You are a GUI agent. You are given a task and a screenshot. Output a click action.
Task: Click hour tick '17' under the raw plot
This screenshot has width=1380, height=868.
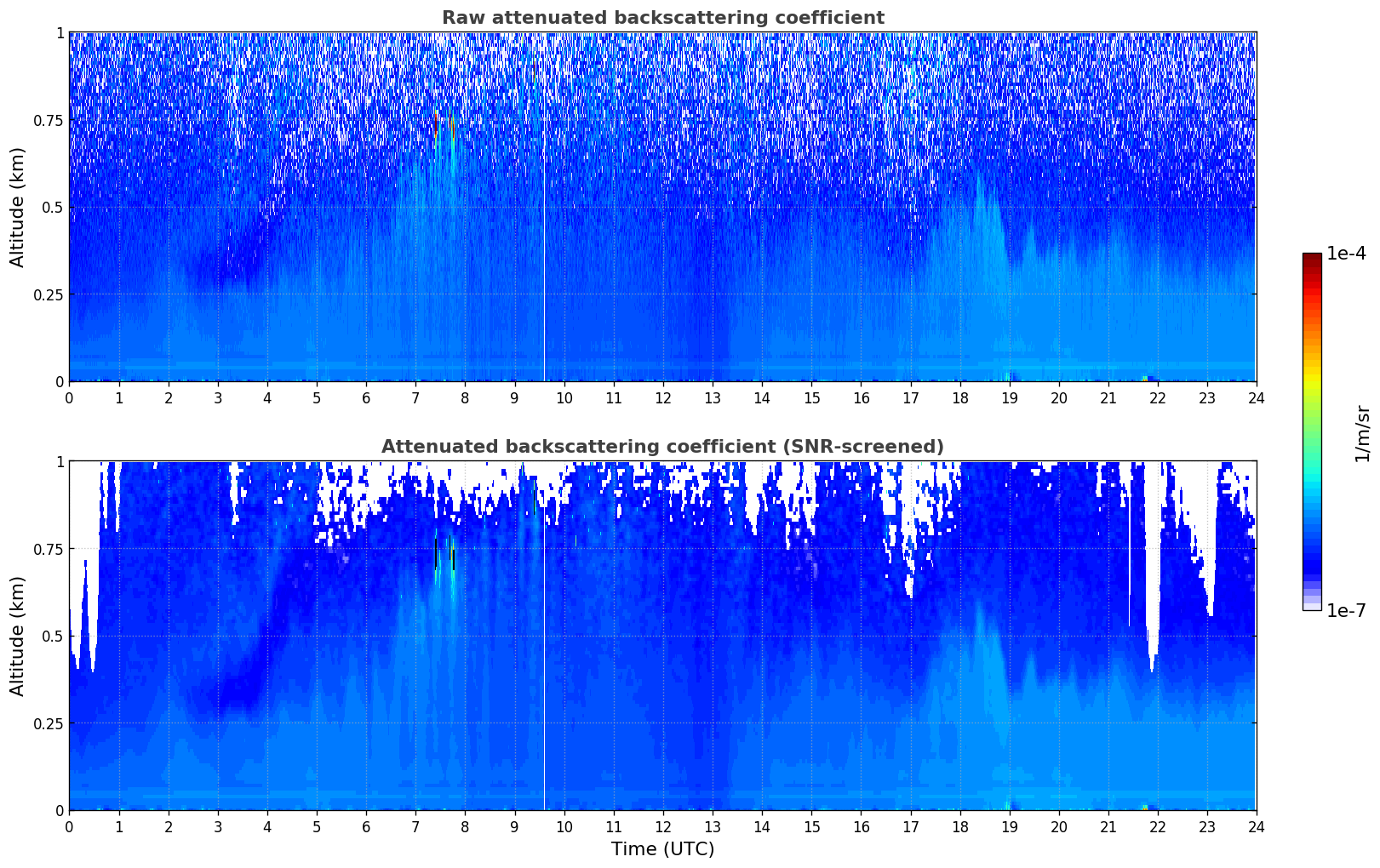click(x=910, y=397)
